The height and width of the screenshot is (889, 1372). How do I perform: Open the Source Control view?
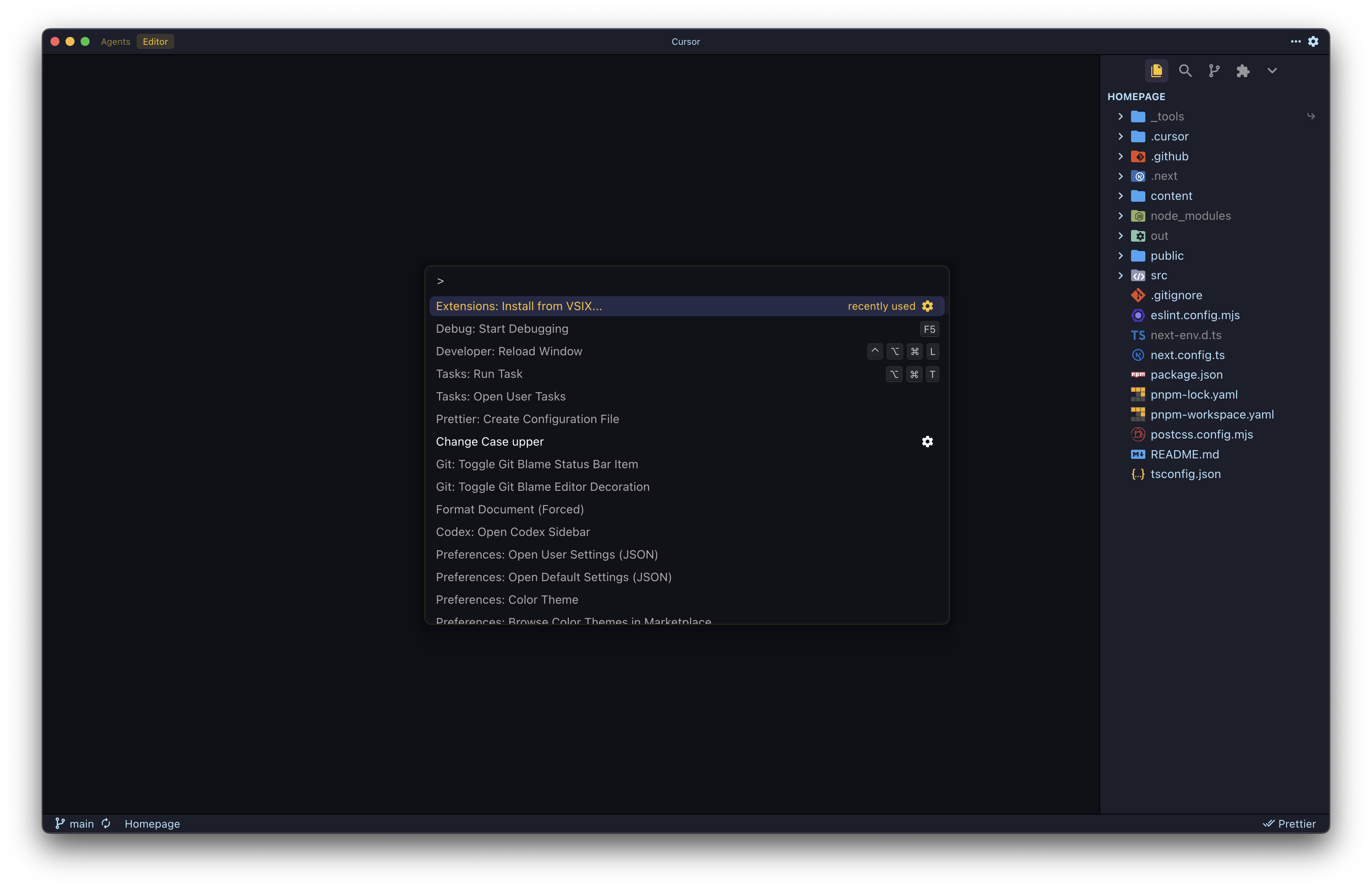point(1214,70)
